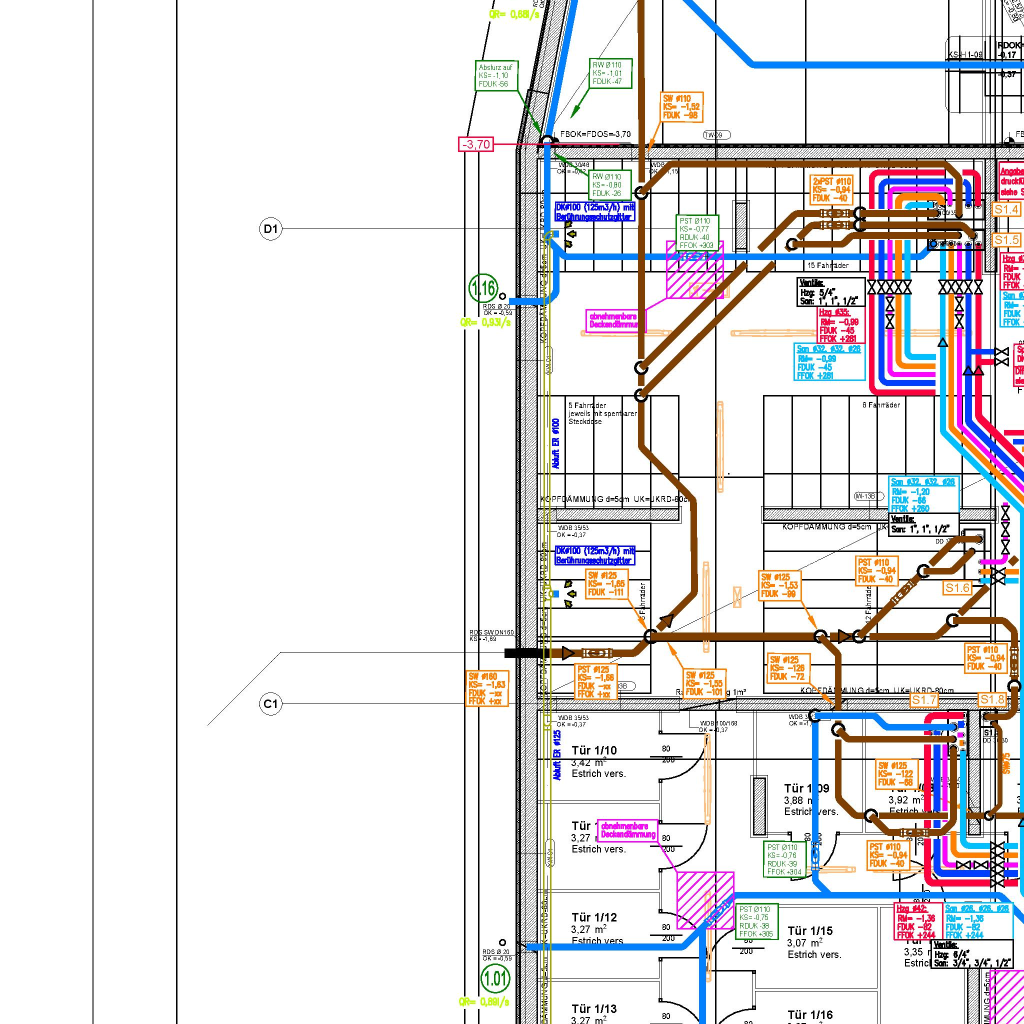Click the Tür 1/15 room label
The width and height of the screenshot is (1024, 1024).
810,930
